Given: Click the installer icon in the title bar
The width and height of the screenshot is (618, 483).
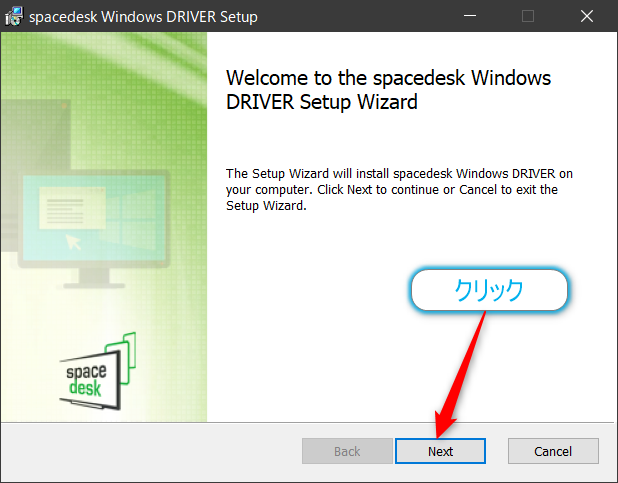Looking at the screenshot, I should 14,17.
